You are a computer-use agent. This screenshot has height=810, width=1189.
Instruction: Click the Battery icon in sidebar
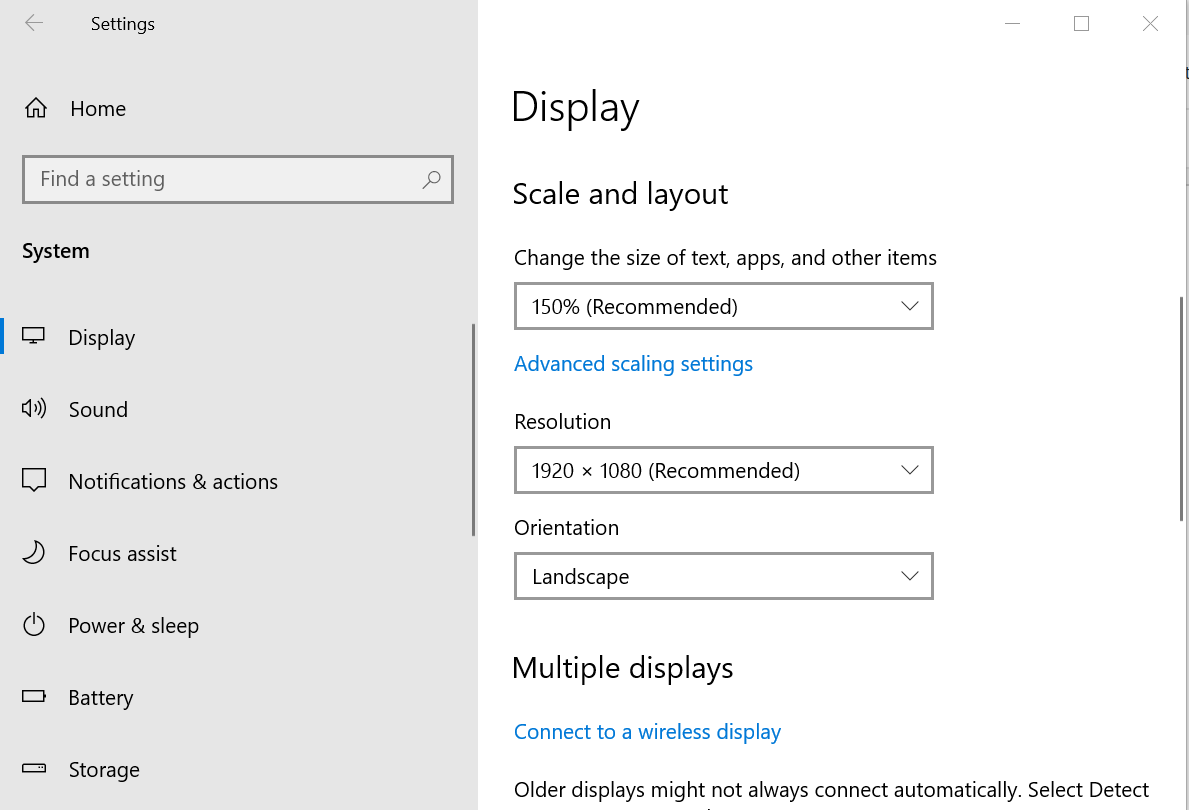(34, 697)
